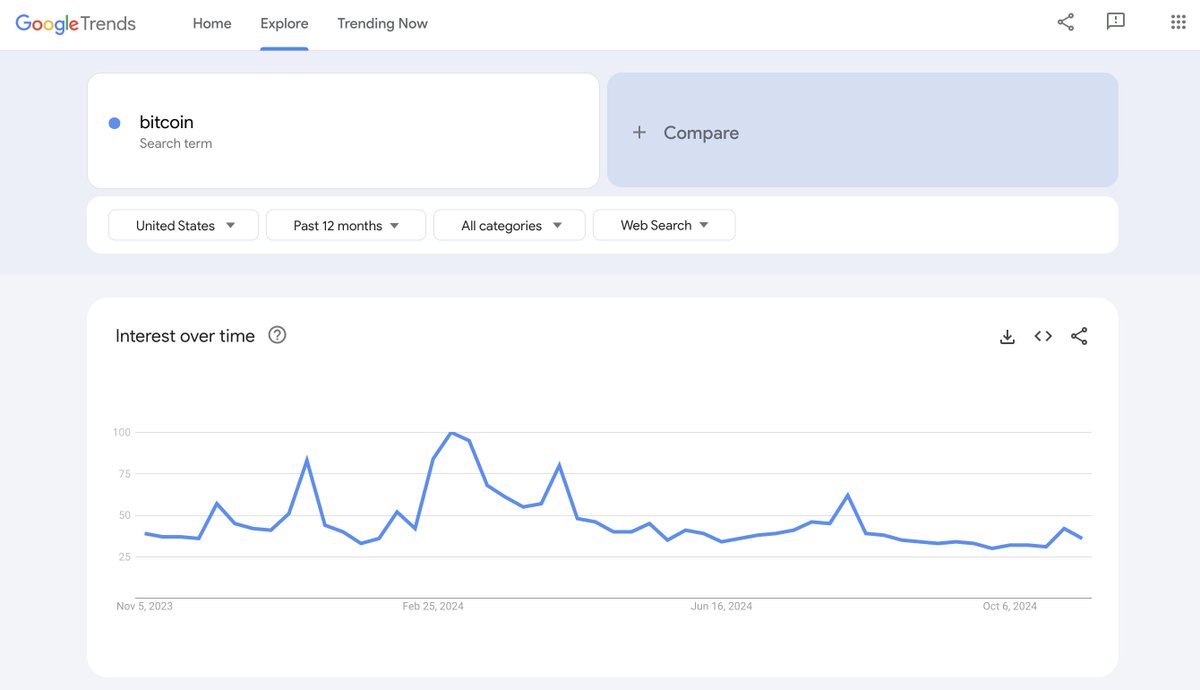Image resolution: width=1200 pixels, height=690 pixels.
Task: Open the Share icon in the top bar
Action: pyautogui.click(x=1066, y=22)
